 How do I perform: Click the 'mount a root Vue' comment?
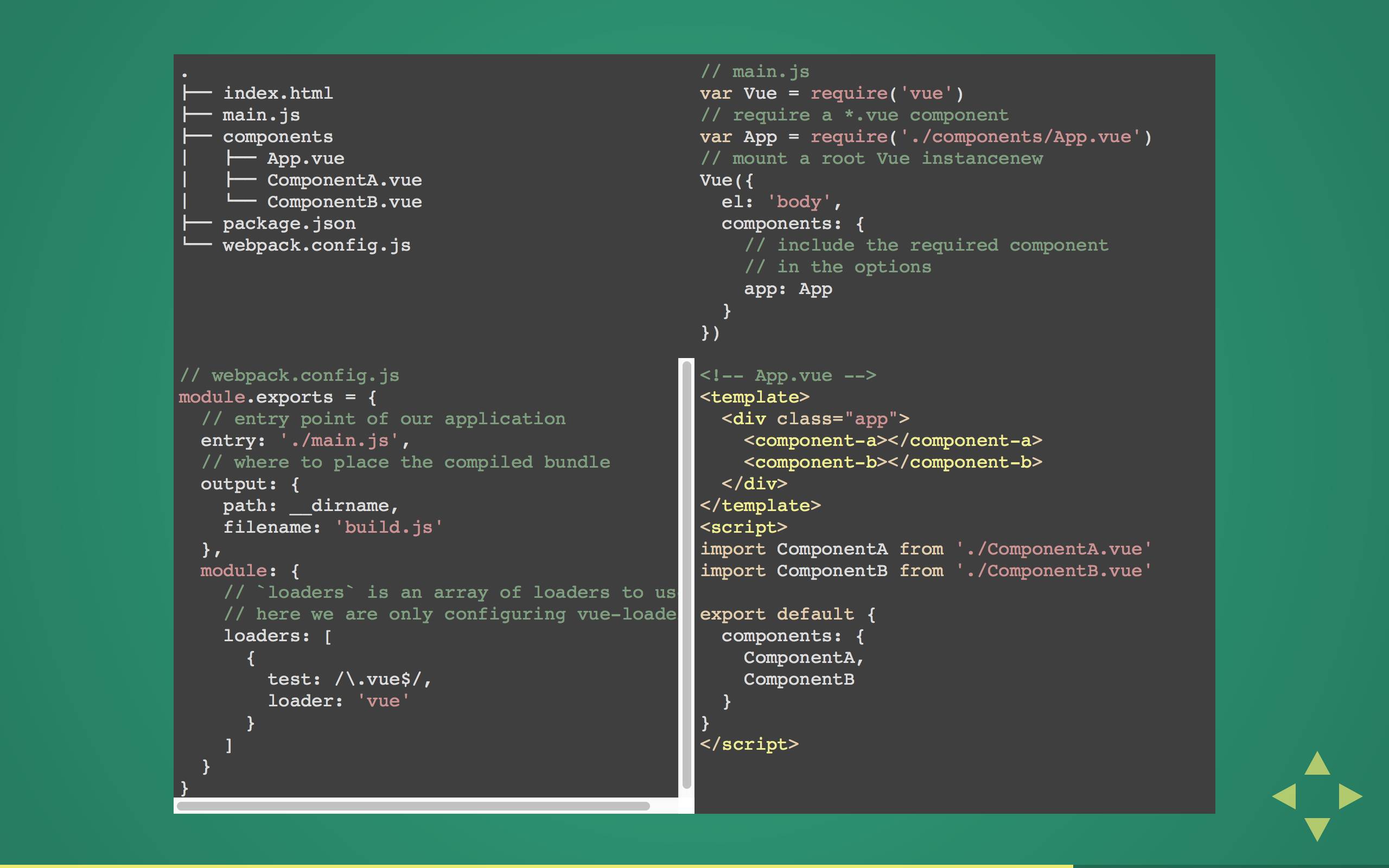point(871,158)
